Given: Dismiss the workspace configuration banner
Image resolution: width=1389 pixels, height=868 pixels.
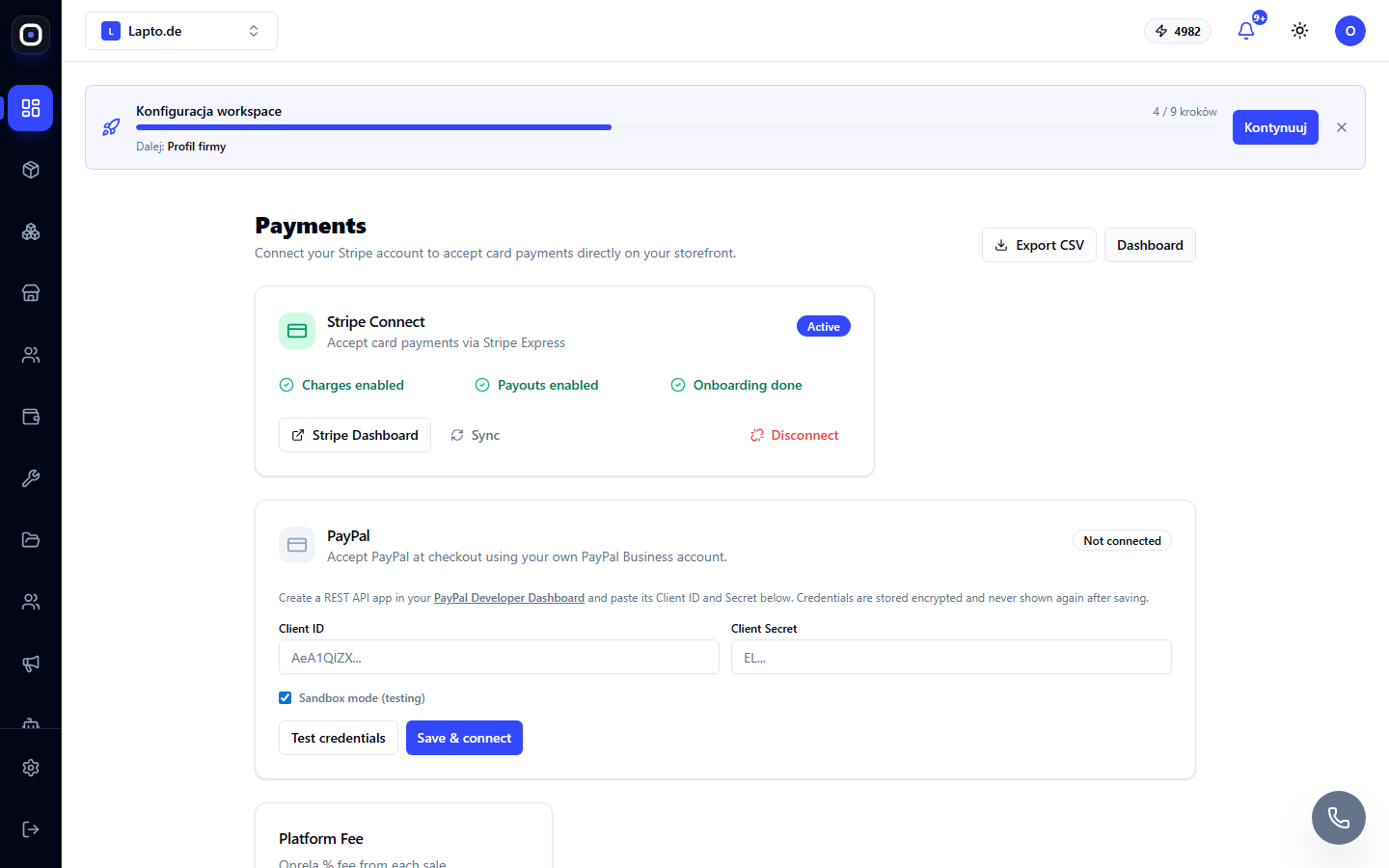Looking at the screenshot, I should click(1342, 127).
